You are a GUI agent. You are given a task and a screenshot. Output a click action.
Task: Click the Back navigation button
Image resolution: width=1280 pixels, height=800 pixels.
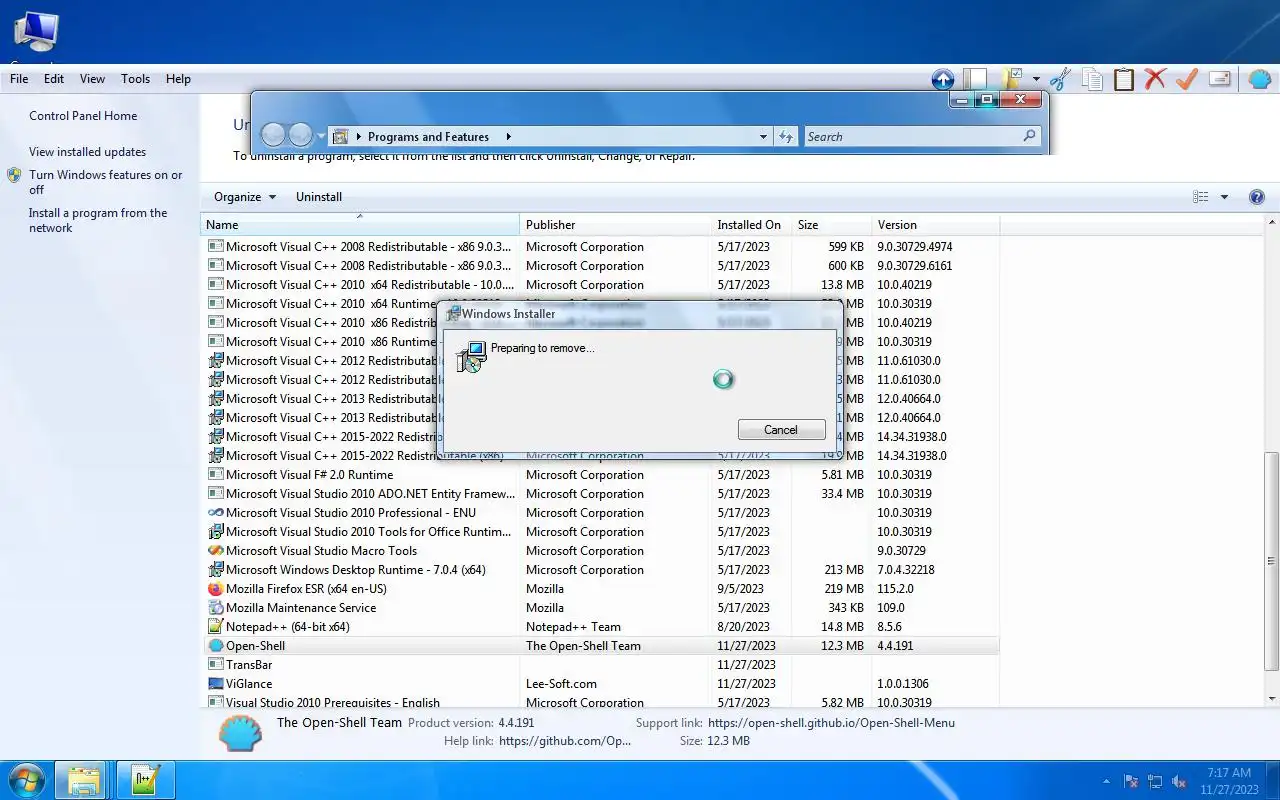(273, 136)
